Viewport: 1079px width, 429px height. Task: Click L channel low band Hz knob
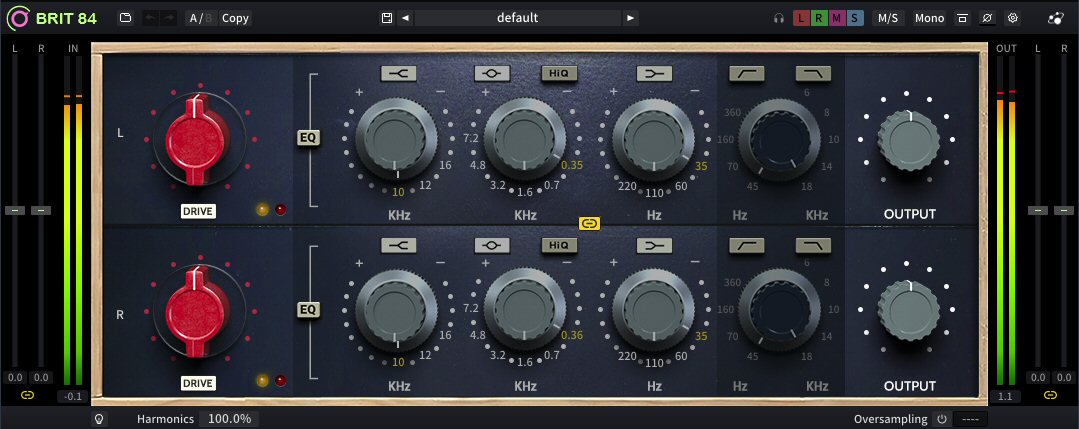pyautogui.click(x=653, y=138)
